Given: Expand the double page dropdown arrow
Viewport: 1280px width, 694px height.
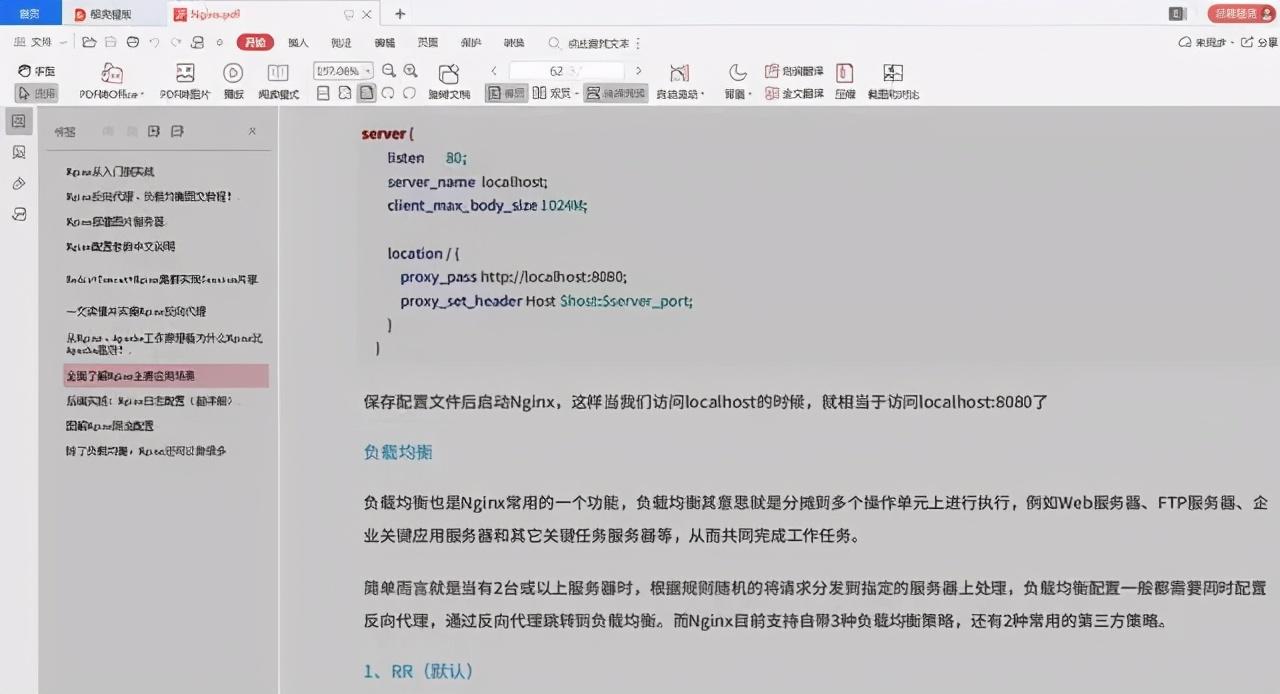Looking at the screenshot, I should coord(576,94).
